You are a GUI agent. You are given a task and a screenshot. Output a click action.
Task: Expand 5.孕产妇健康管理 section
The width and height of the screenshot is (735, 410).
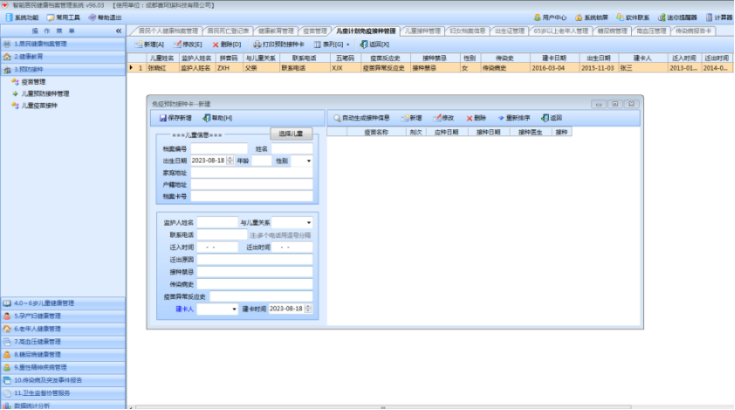63,316
